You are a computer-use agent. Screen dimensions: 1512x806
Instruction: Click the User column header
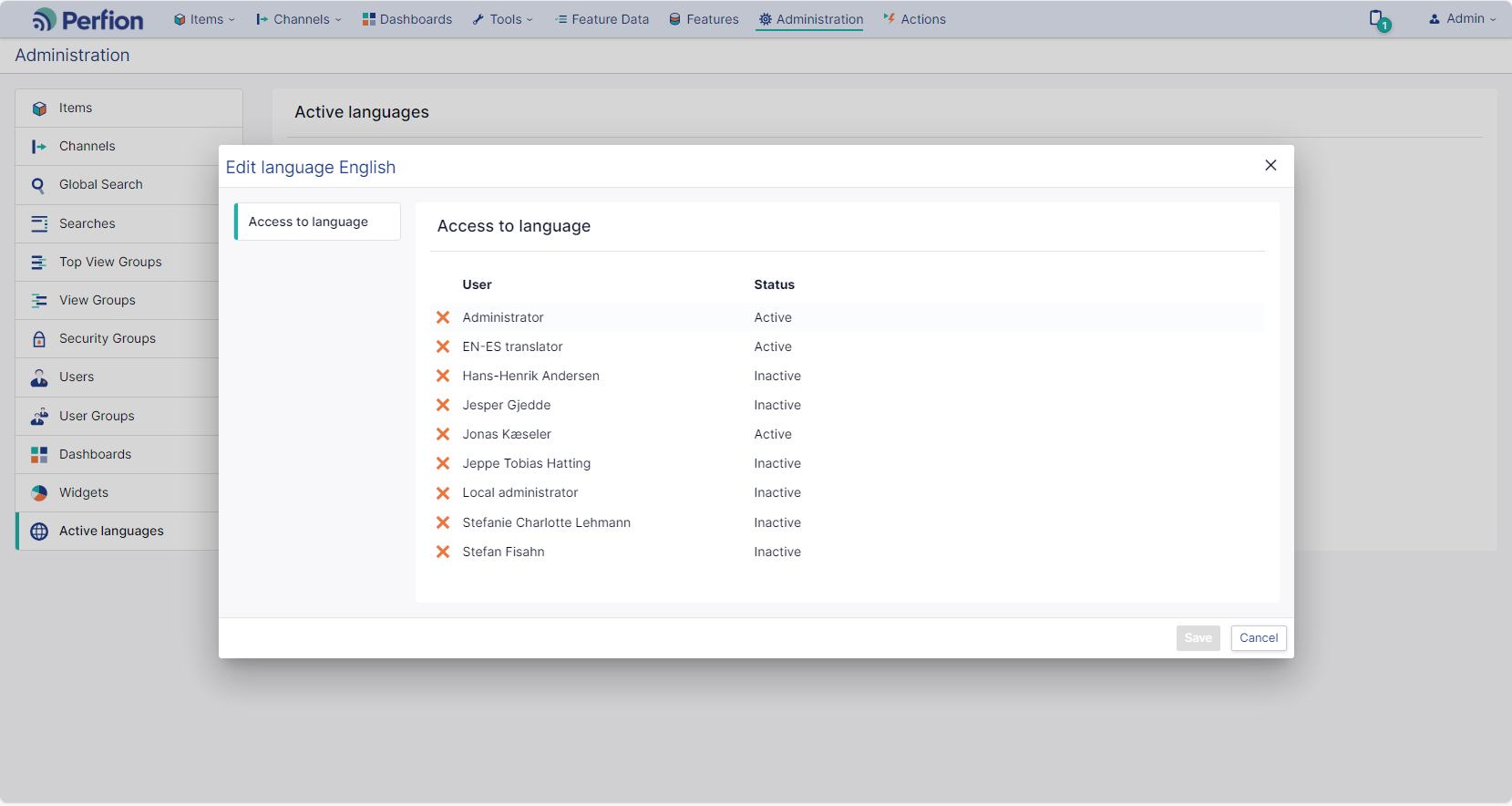pos(477,284)
